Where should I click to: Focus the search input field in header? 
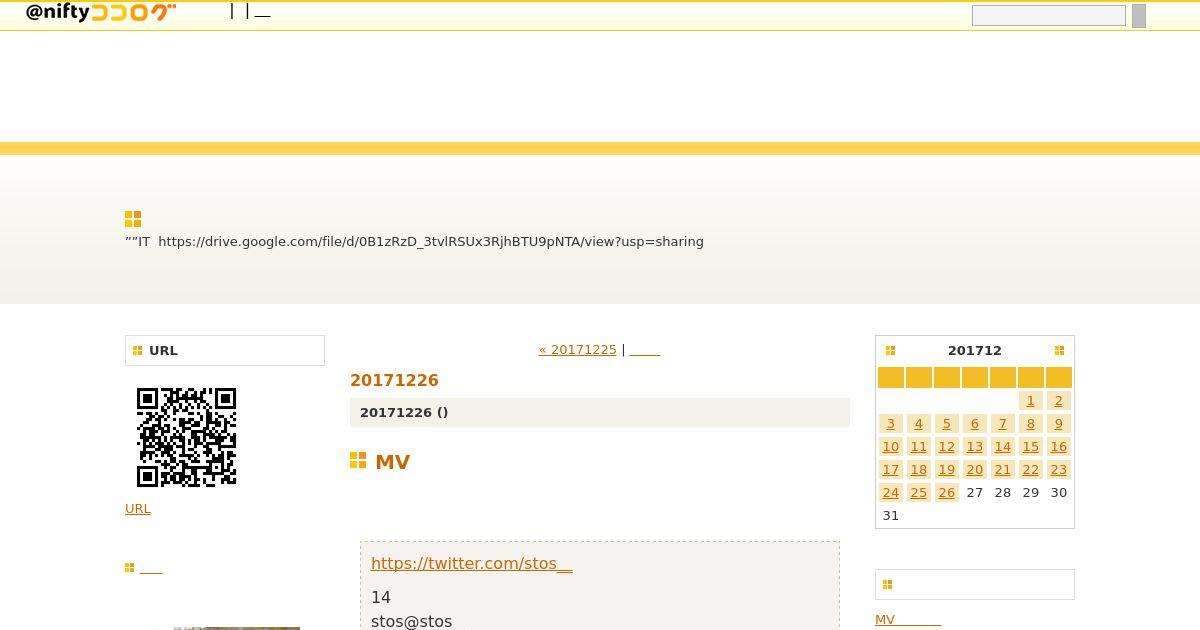click(1049, 15)
